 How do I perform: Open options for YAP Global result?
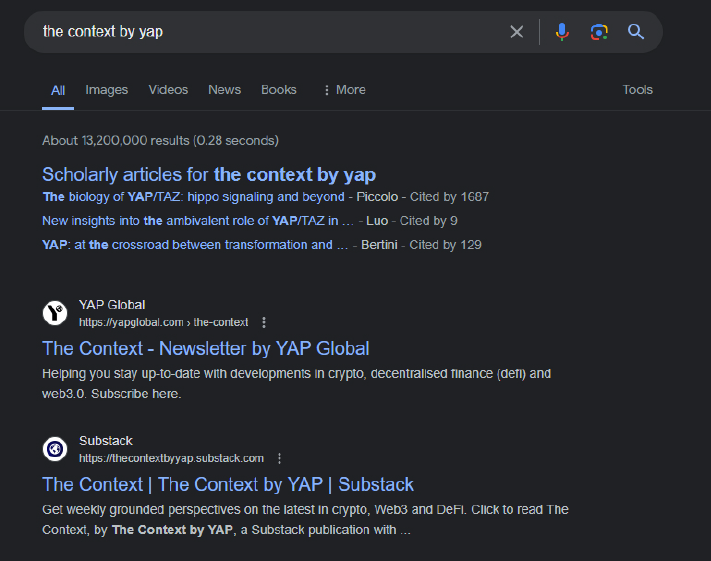click(264, 322)
